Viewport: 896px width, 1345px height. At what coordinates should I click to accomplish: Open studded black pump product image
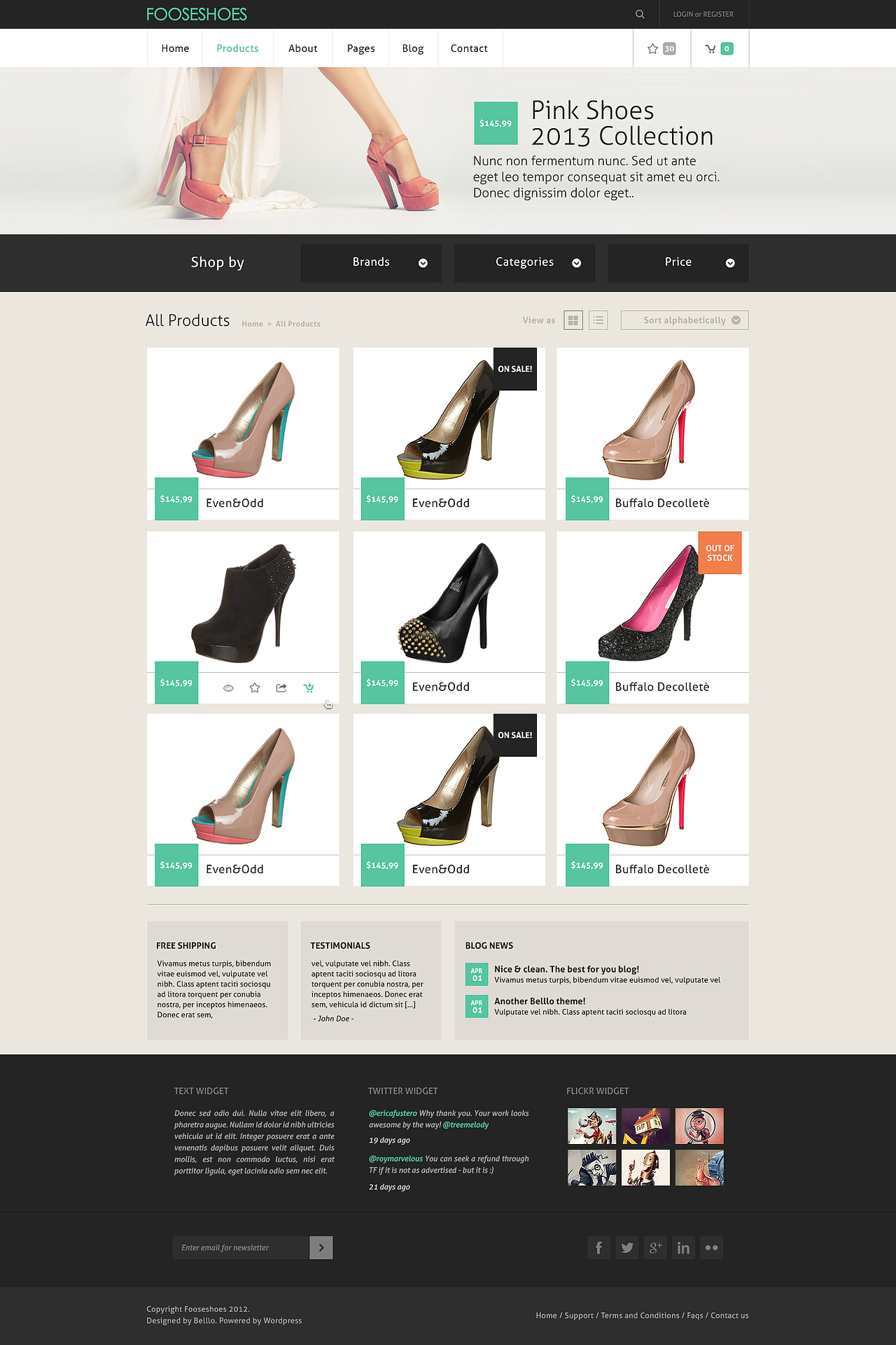point(449,602)
